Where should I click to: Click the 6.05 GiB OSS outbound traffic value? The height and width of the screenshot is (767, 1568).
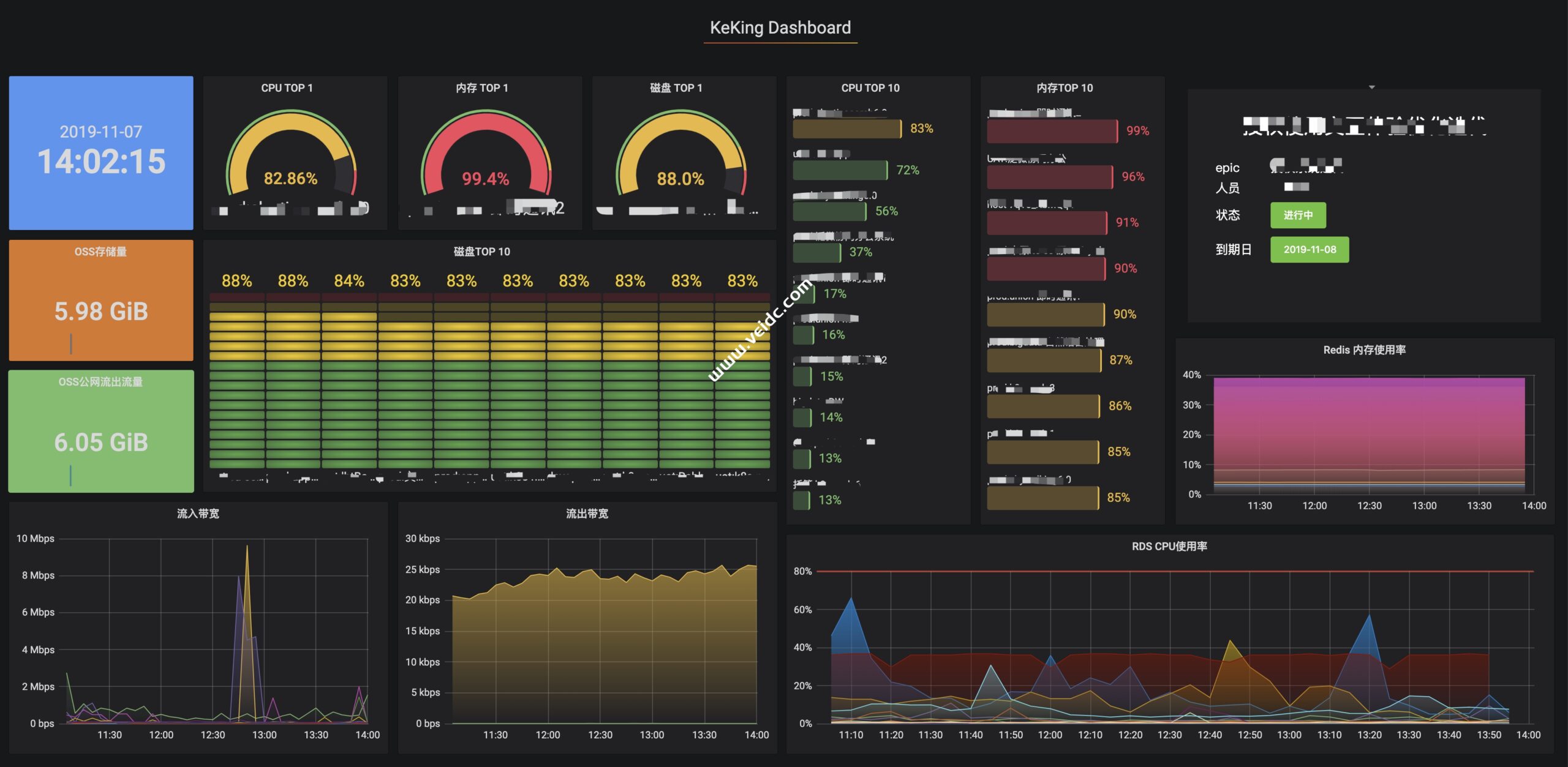(101, 442)
